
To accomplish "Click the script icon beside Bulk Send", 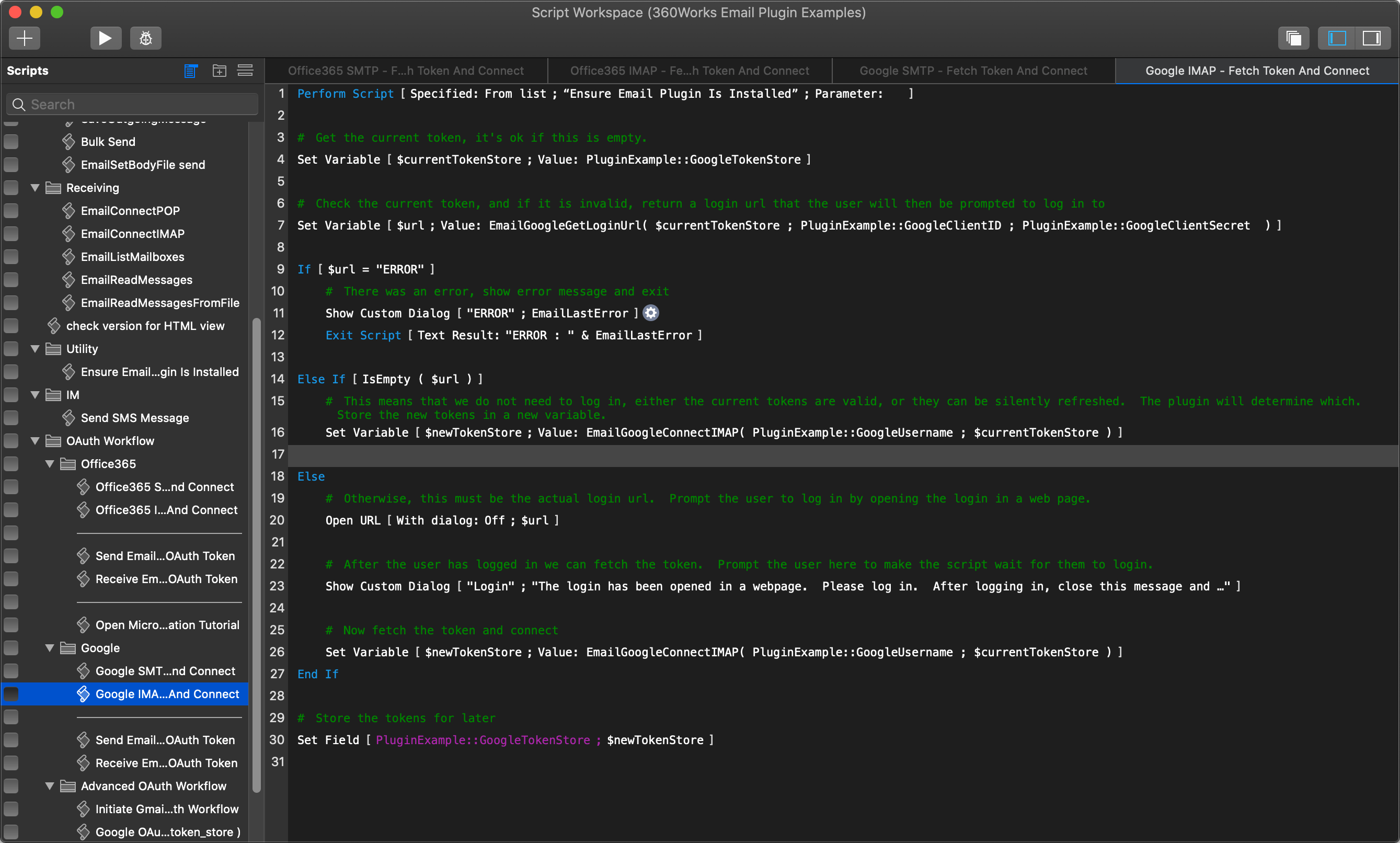I will click(68, 141).
